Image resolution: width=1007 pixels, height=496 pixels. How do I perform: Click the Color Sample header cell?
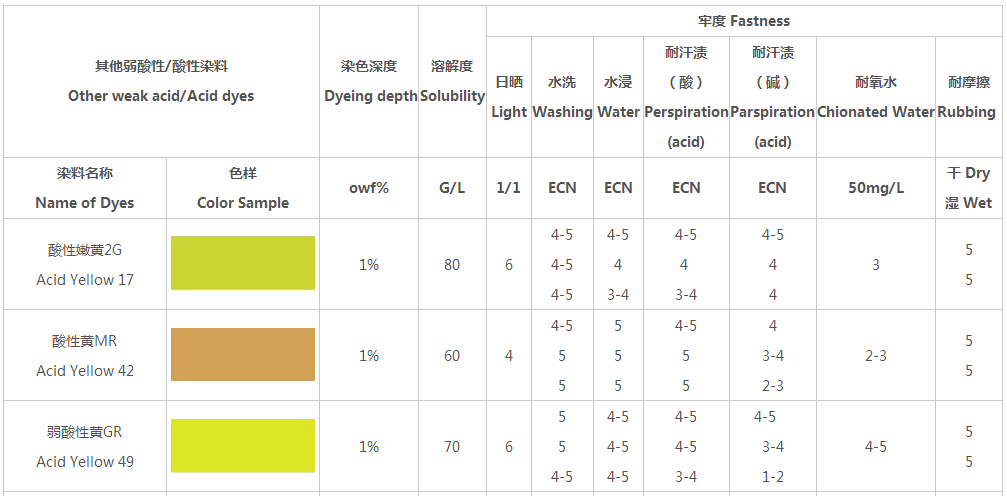pyautogui.click(x=243, y=188)
